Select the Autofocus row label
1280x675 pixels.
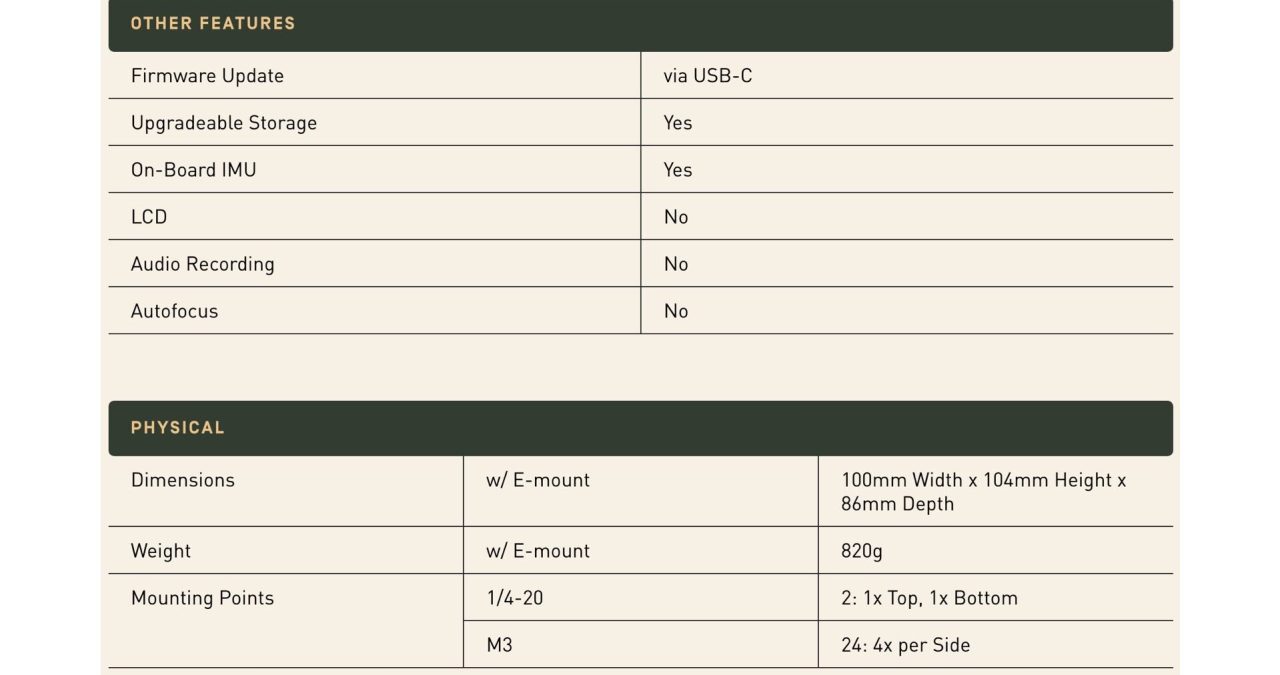174,311
